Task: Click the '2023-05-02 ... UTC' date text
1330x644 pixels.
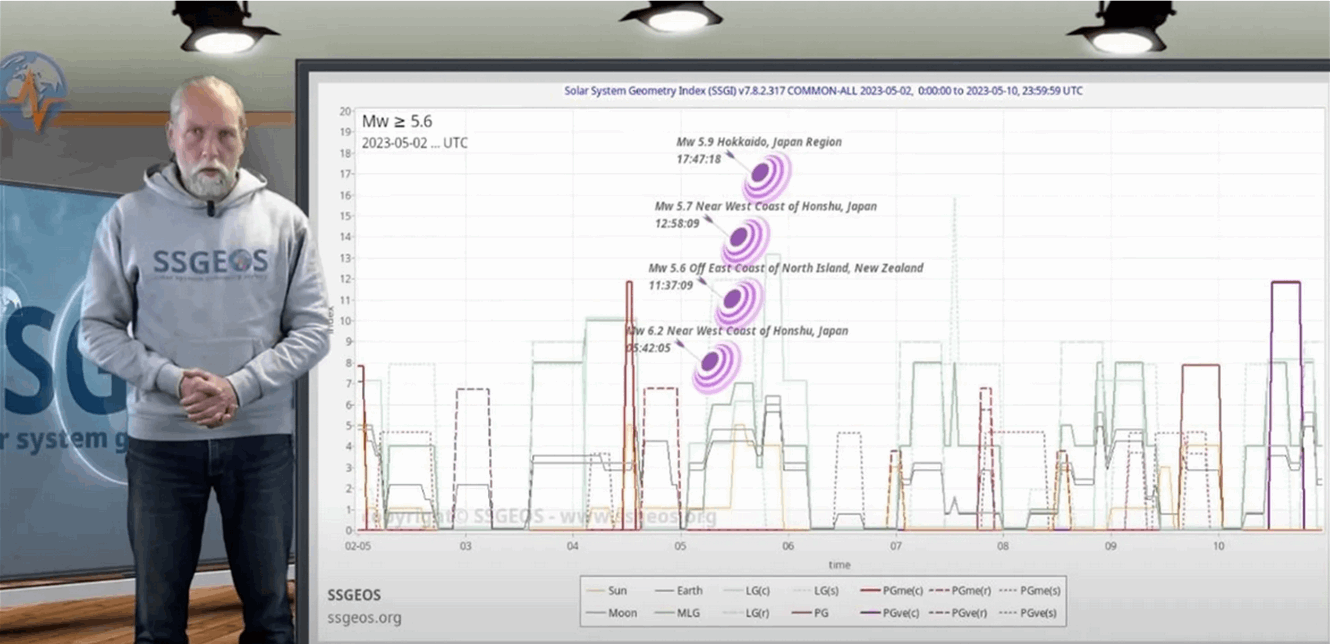Action: [x=414, y=143]
